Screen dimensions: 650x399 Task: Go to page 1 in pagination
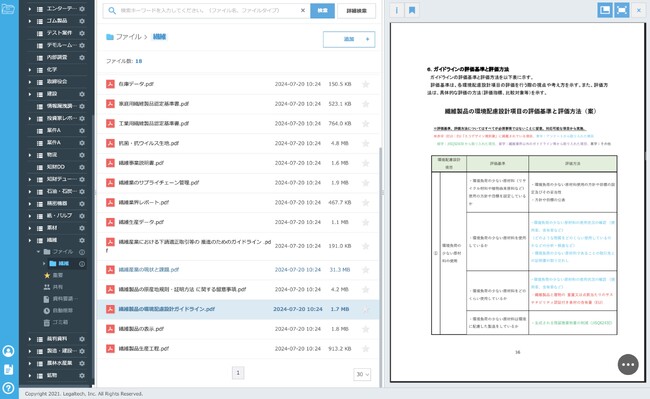coord(238,373)
